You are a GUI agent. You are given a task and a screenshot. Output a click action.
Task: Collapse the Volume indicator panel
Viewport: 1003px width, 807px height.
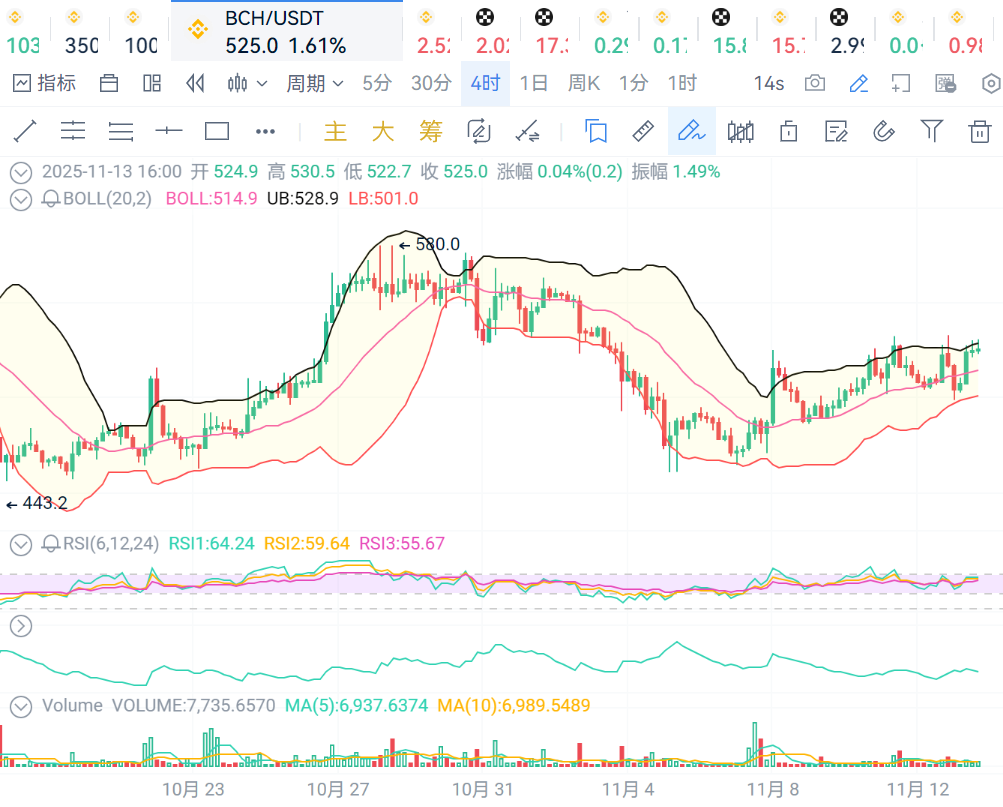coord(20,706)
